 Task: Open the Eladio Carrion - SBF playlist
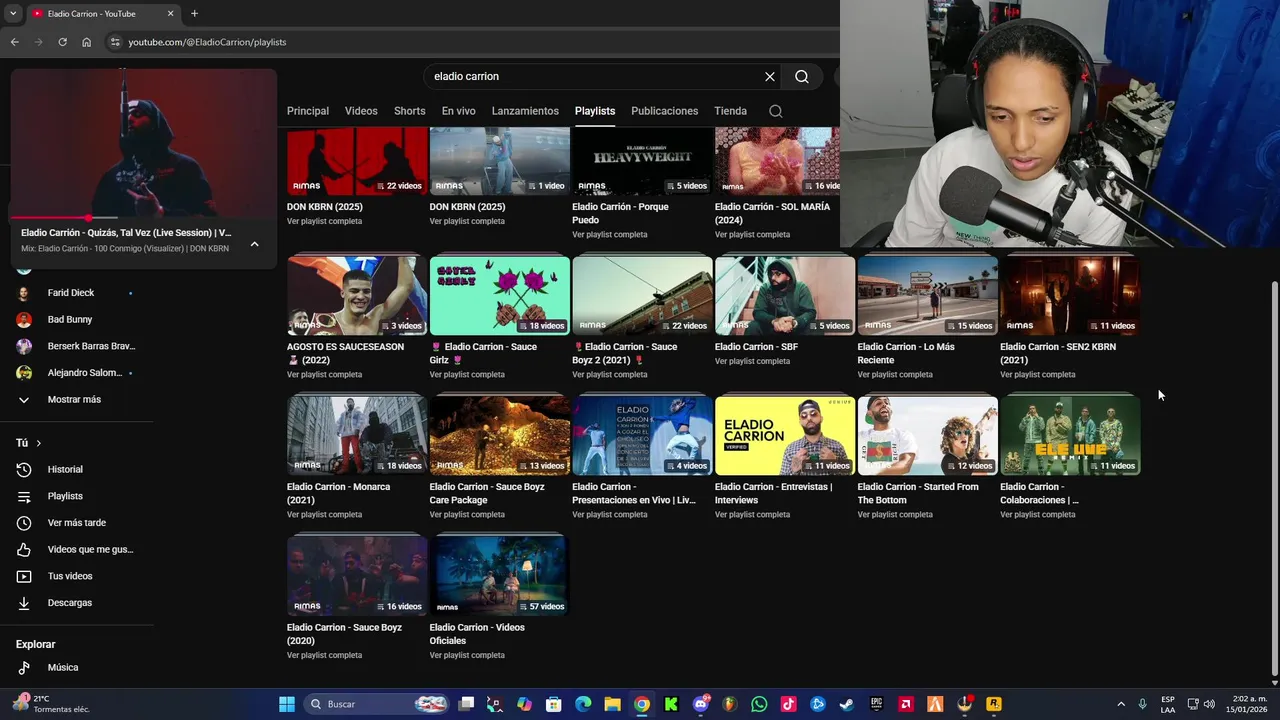(x=785, y=295)
